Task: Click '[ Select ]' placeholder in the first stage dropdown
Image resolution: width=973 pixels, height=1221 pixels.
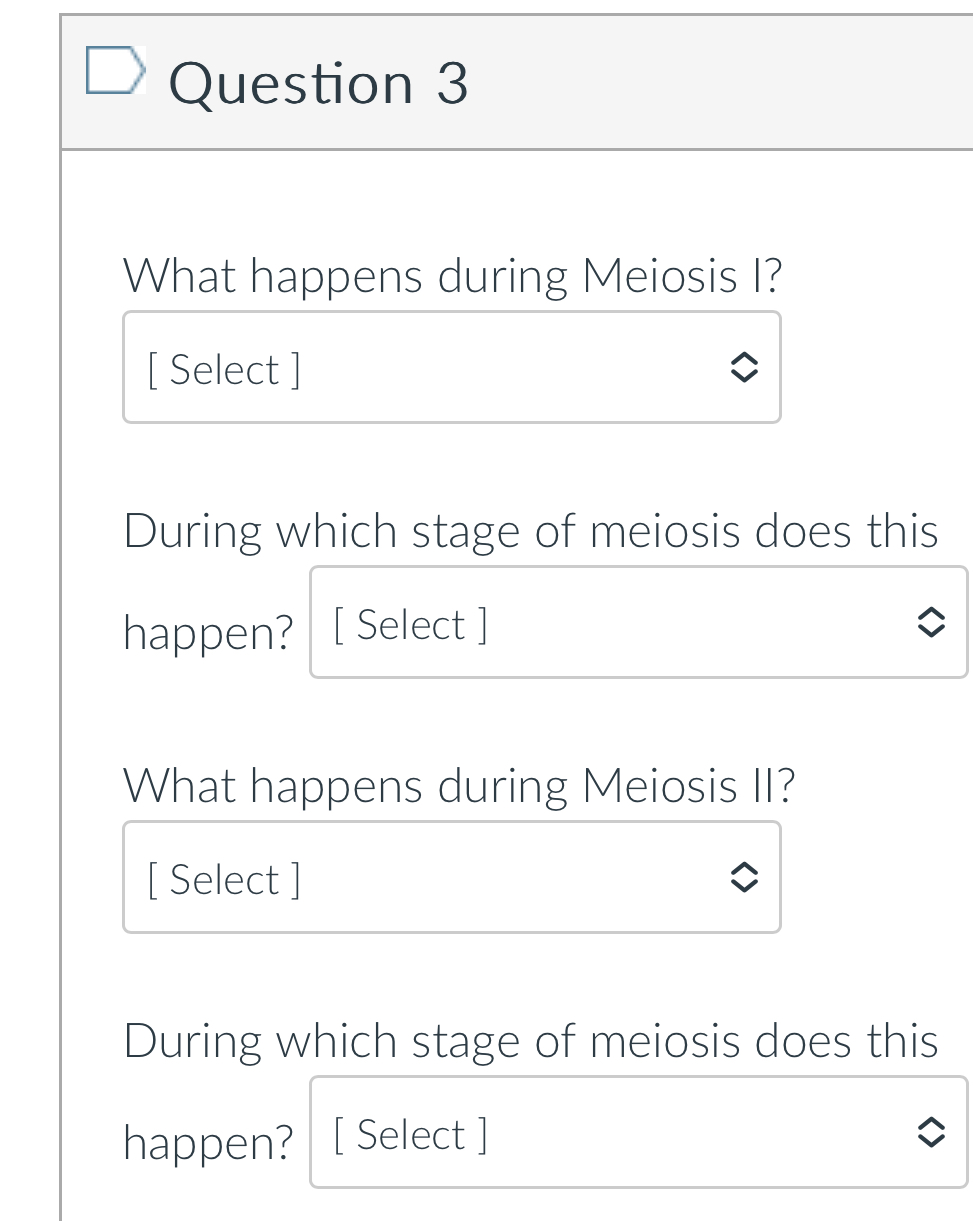Action: [x=410, y=625]
